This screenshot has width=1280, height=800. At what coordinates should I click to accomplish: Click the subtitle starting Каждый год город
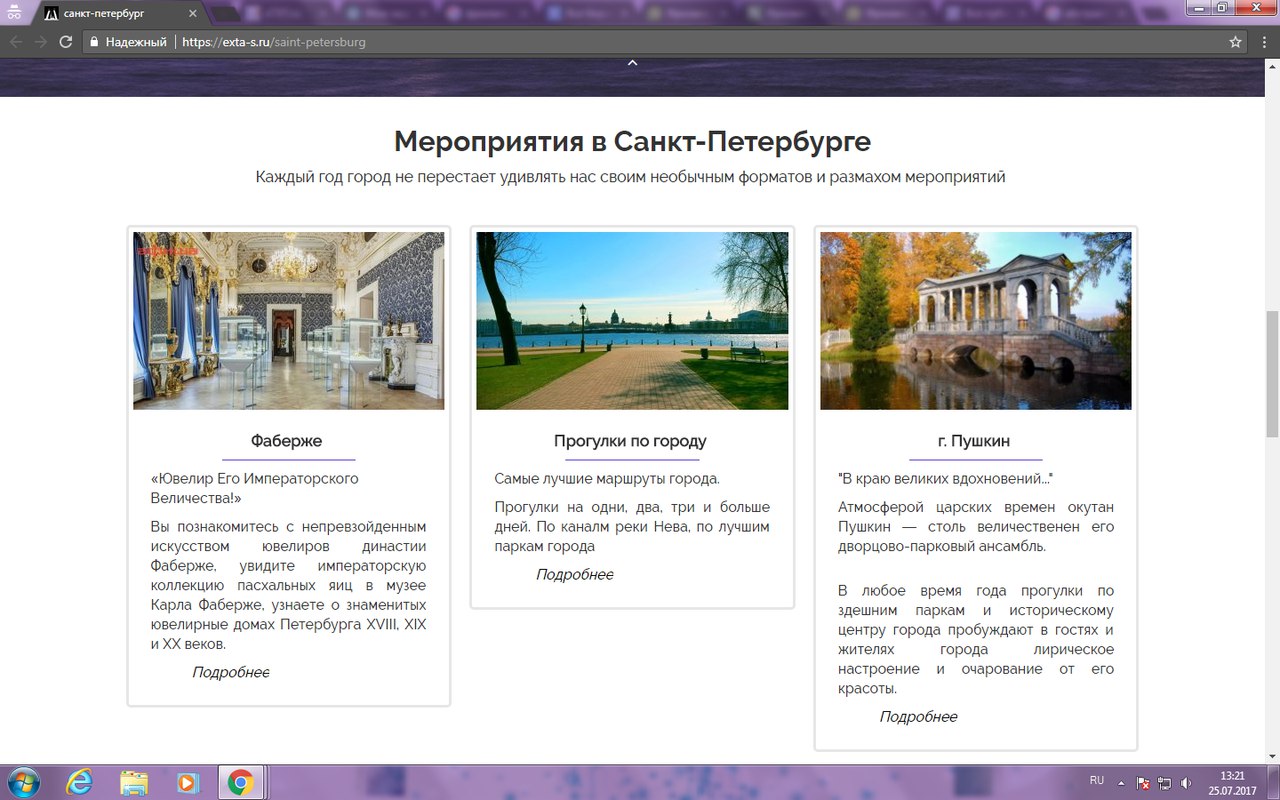tap(630, 177)
